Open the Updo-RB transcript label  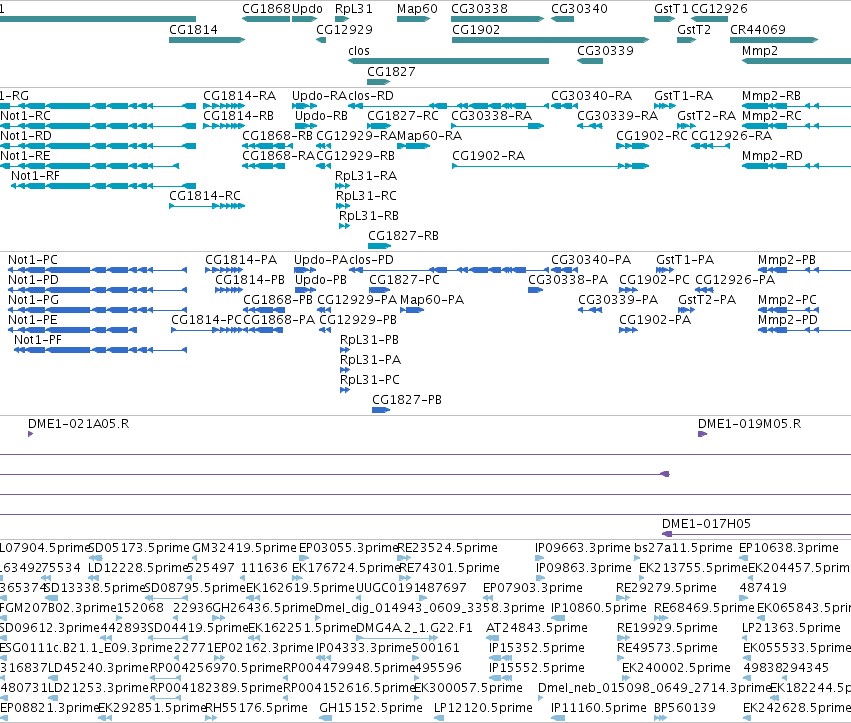[321, 116]
